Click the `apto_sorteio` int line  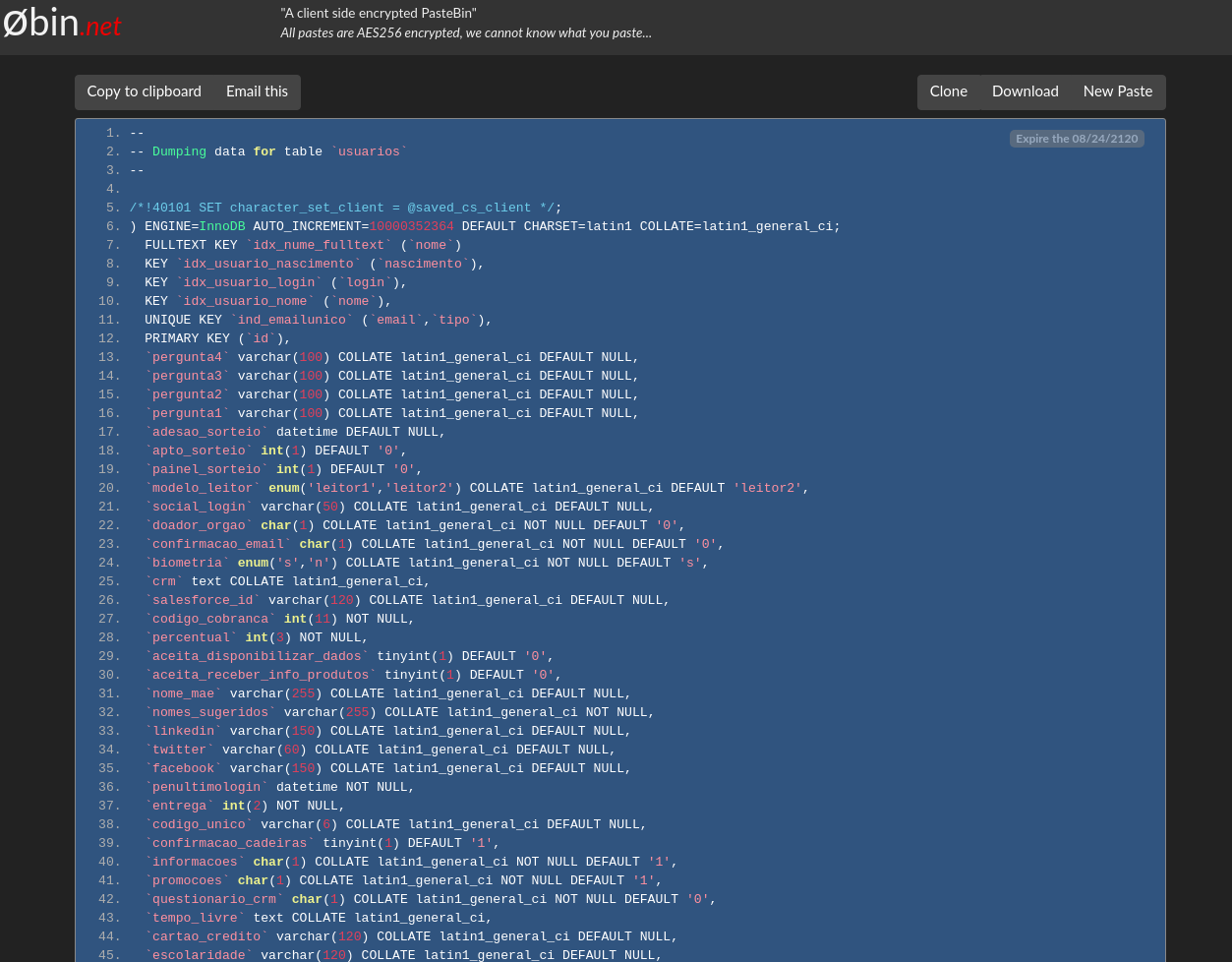tap(275, 451)
